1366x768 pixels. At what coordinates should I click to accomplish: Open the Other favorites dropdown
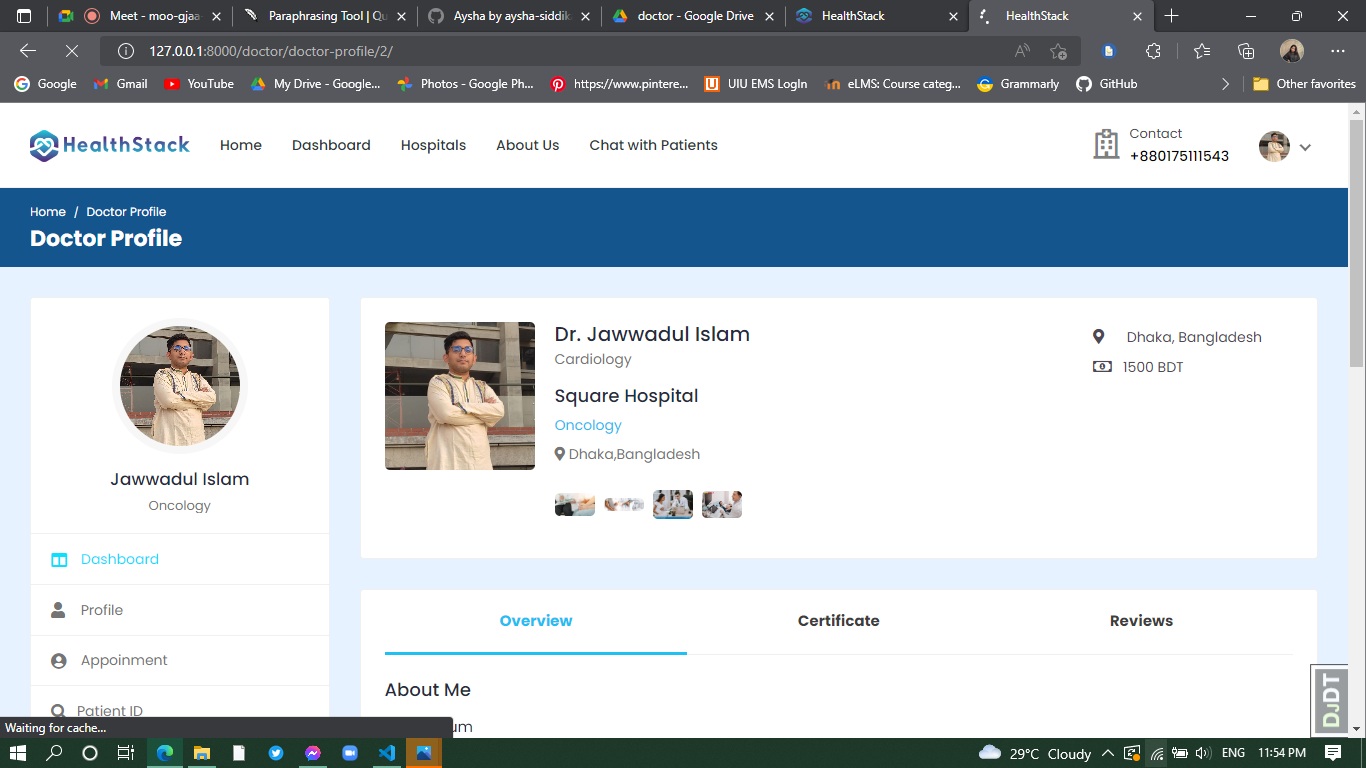(1304, 84)
